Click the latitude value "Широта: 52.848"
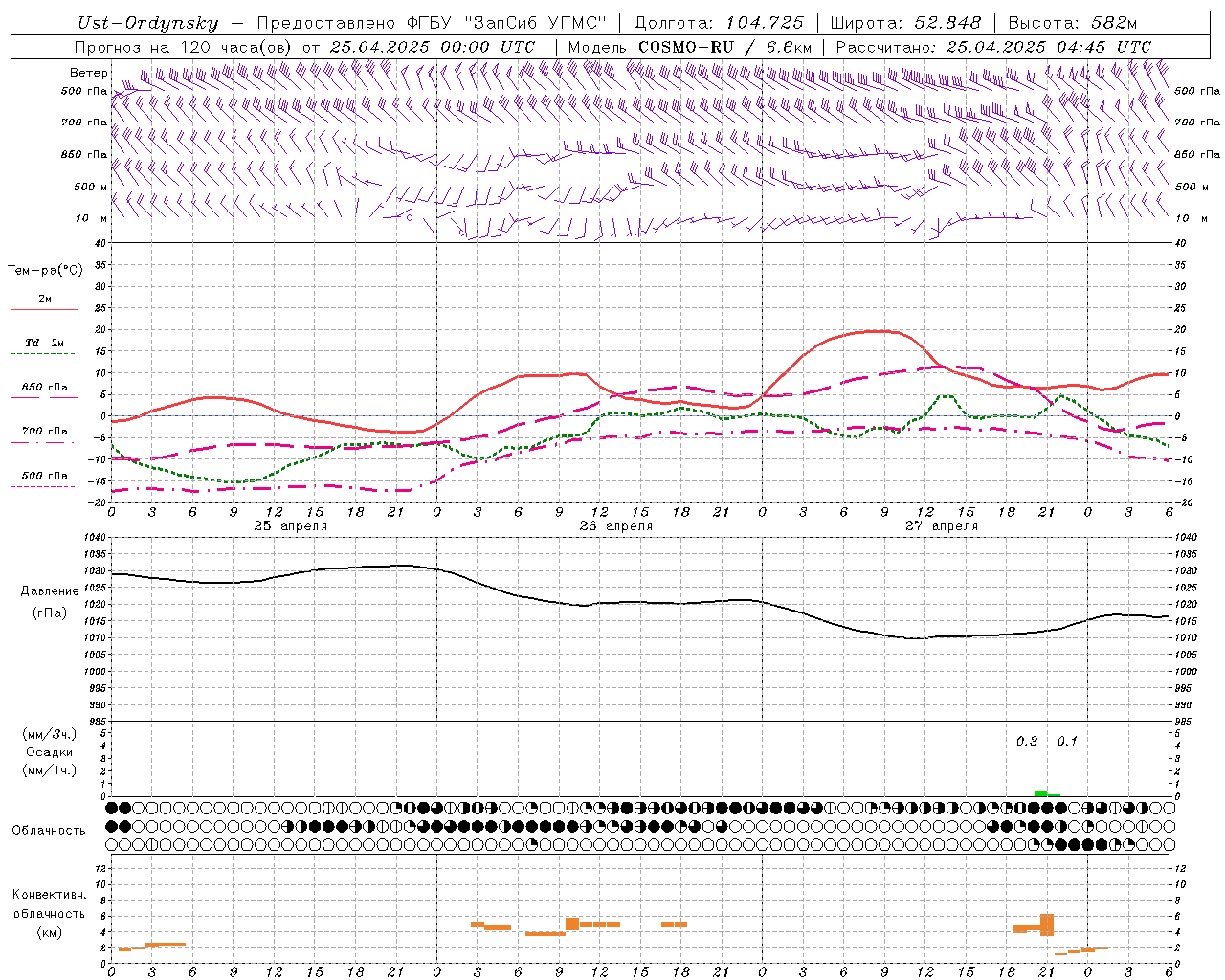The height and width of the screenshot is (980, 1225). tap(905, 23)
